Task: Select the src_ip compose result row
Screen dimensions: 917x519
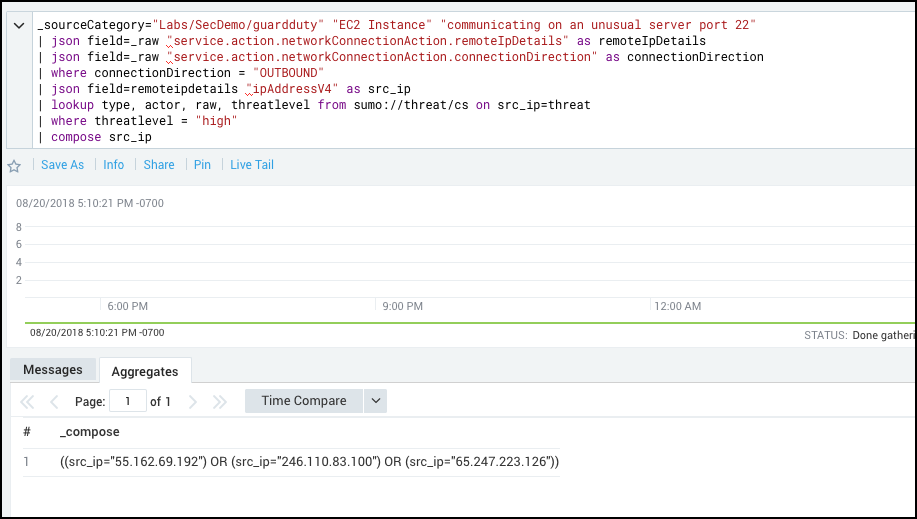Action: coord(309,462)
